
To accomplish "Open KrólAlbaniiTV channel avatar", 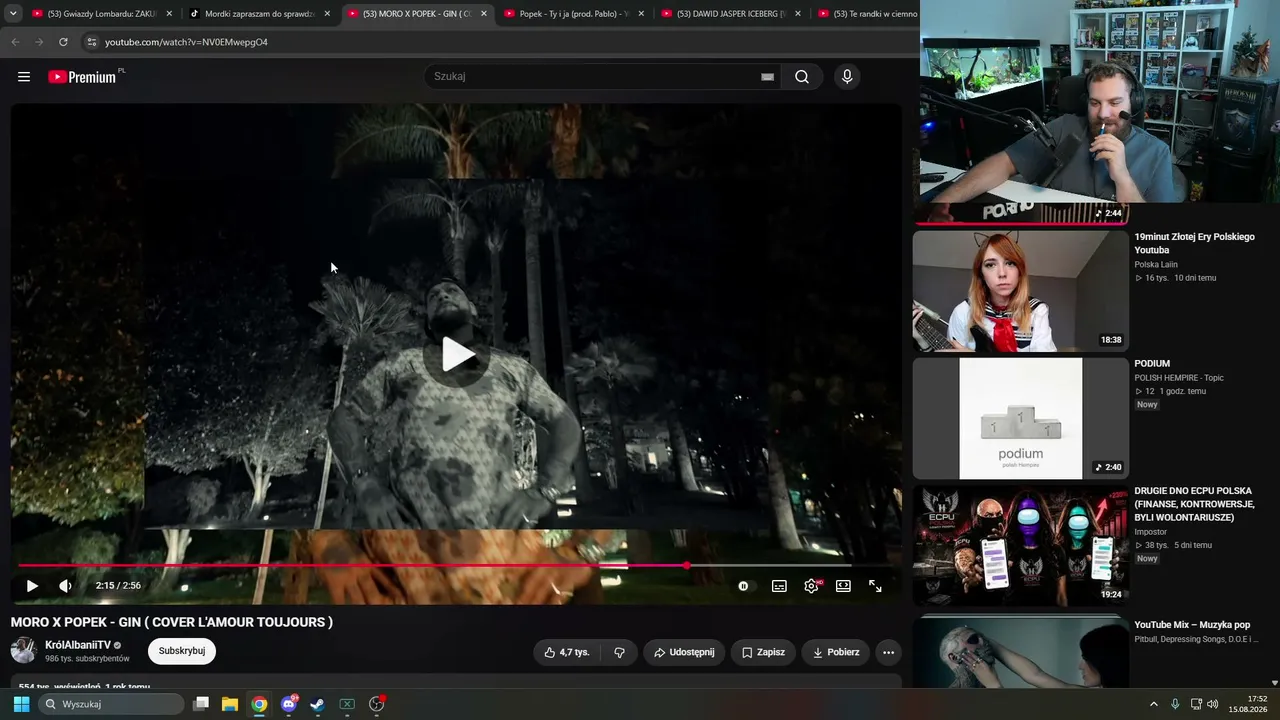I will pos(24,651).
